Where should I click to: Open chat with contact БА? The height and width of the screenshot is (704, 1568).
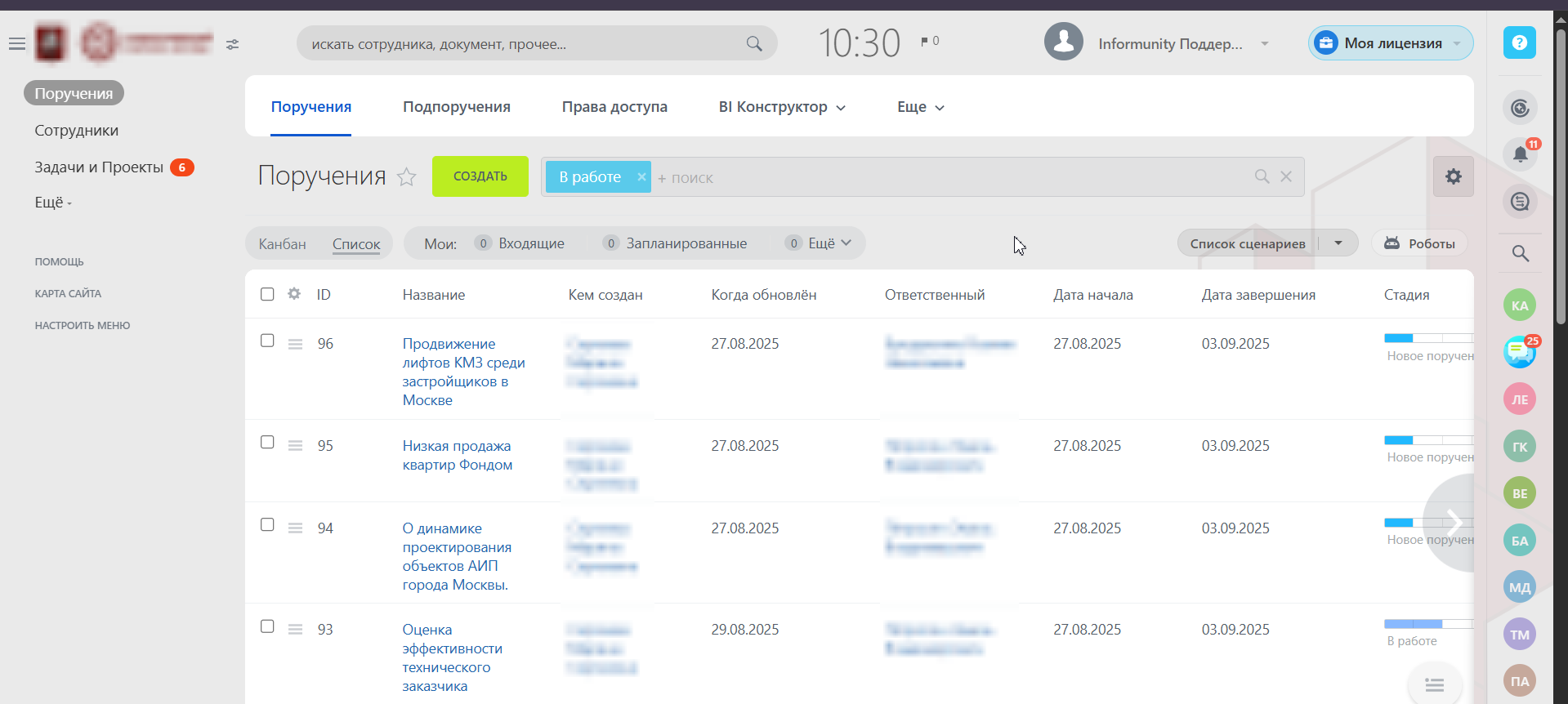pyautogui.click(x=1519, y=540)
